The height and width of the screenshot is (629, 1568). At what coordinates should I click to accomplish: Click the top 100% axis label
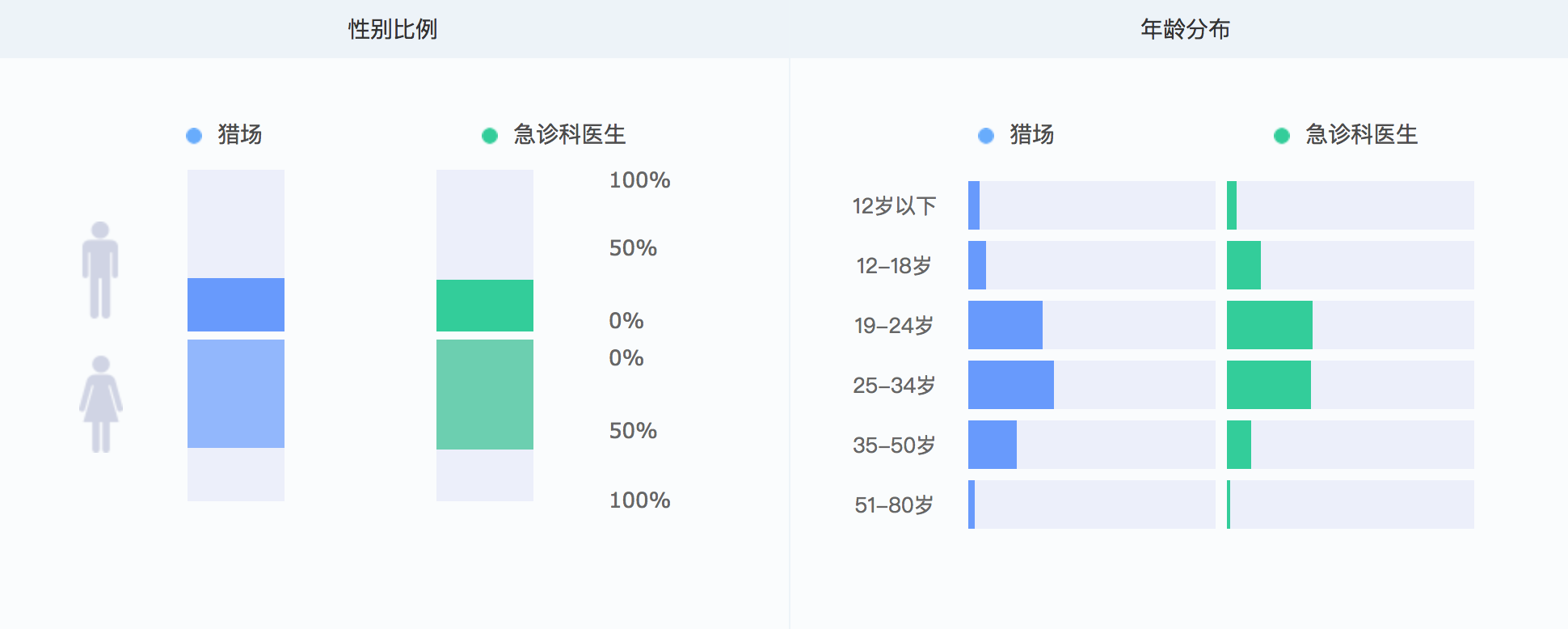[639, 180]
